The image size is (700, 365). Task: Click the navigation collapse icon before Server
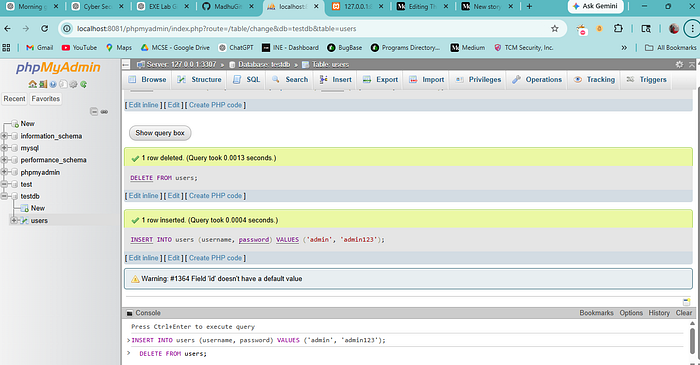click(x=126, y=65)
